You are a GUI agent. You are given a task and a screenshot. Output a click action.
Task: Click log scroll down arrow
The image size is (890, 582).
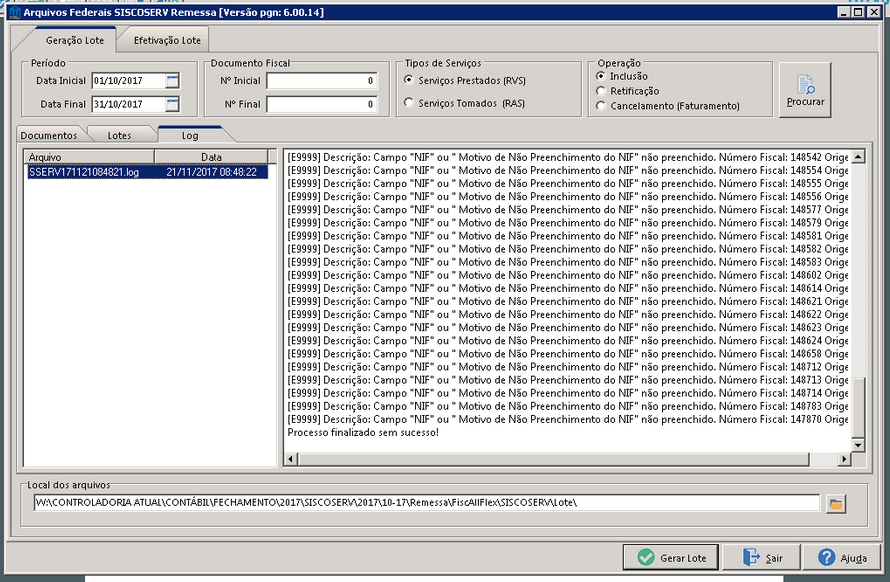pyautogui.click(x=858, y=446)
